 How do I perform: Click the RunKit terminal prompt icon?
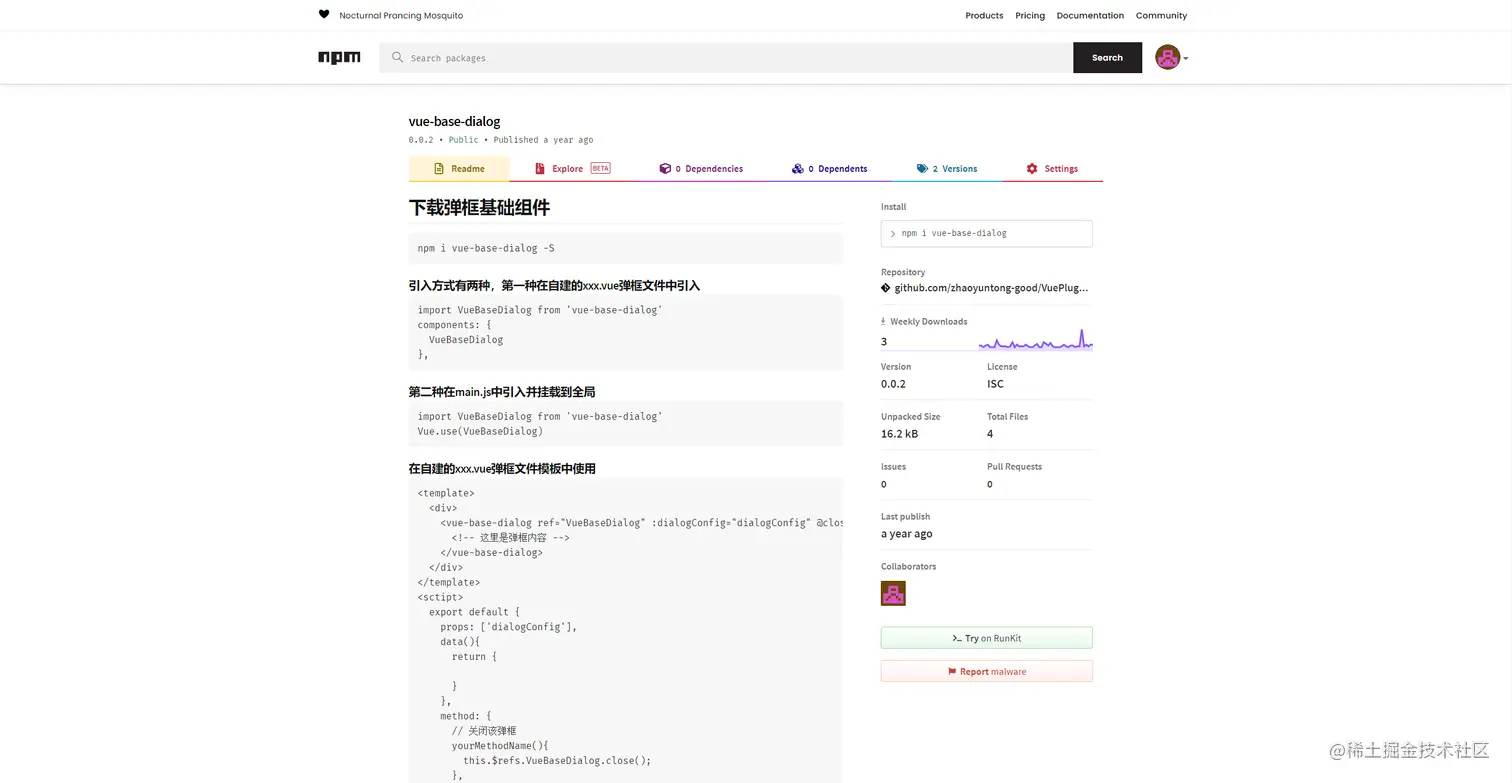(x=957, y=638)
